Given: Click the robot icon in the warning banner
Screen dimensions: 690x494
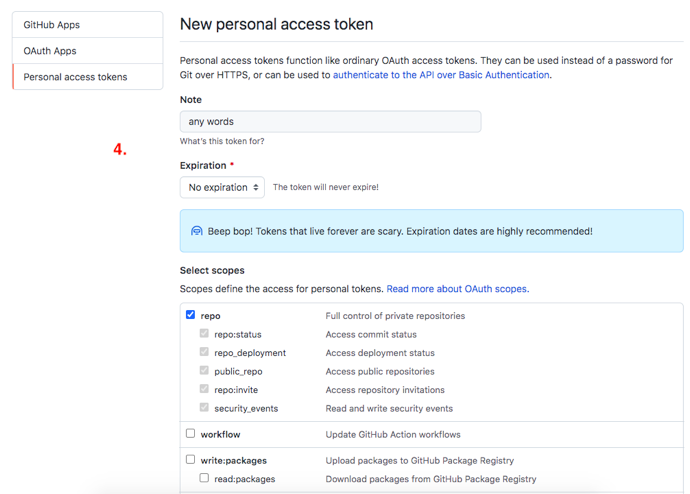Looking at the screenshot, I should (x=197, y=231).
